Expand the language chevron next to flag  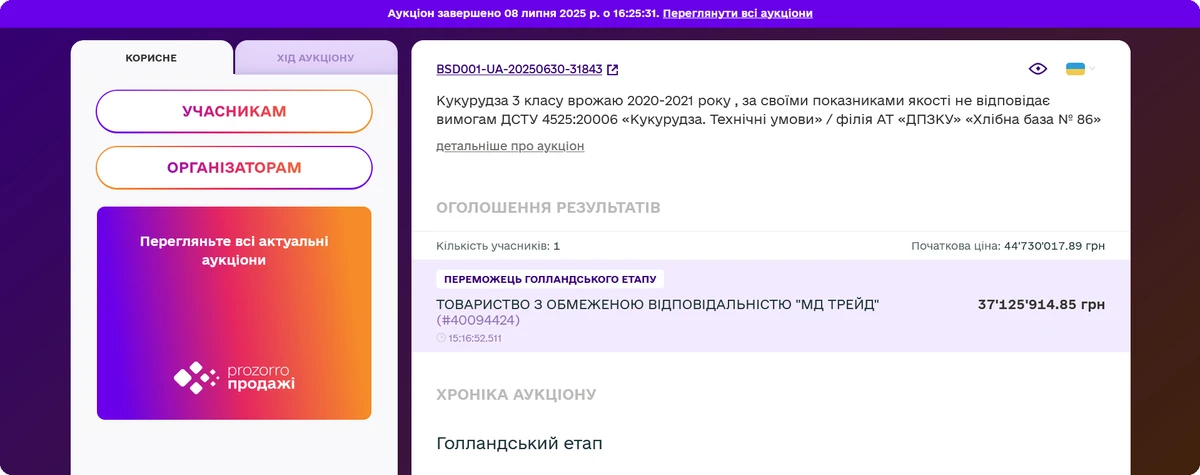(x=1093, y=69)
